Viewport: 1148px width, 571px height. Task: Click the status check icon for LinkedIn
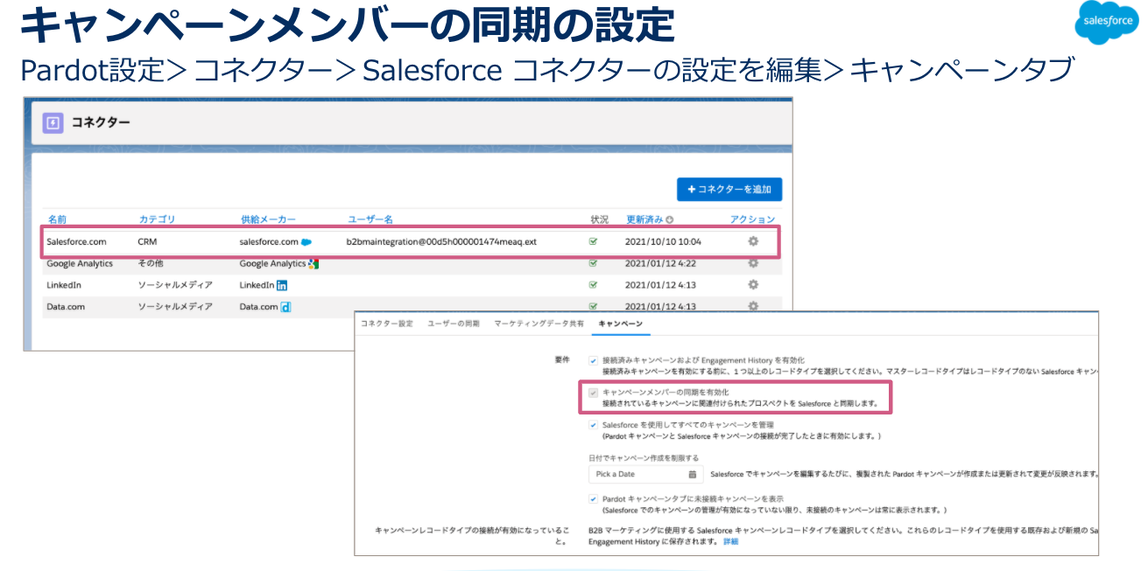(594, 285)
